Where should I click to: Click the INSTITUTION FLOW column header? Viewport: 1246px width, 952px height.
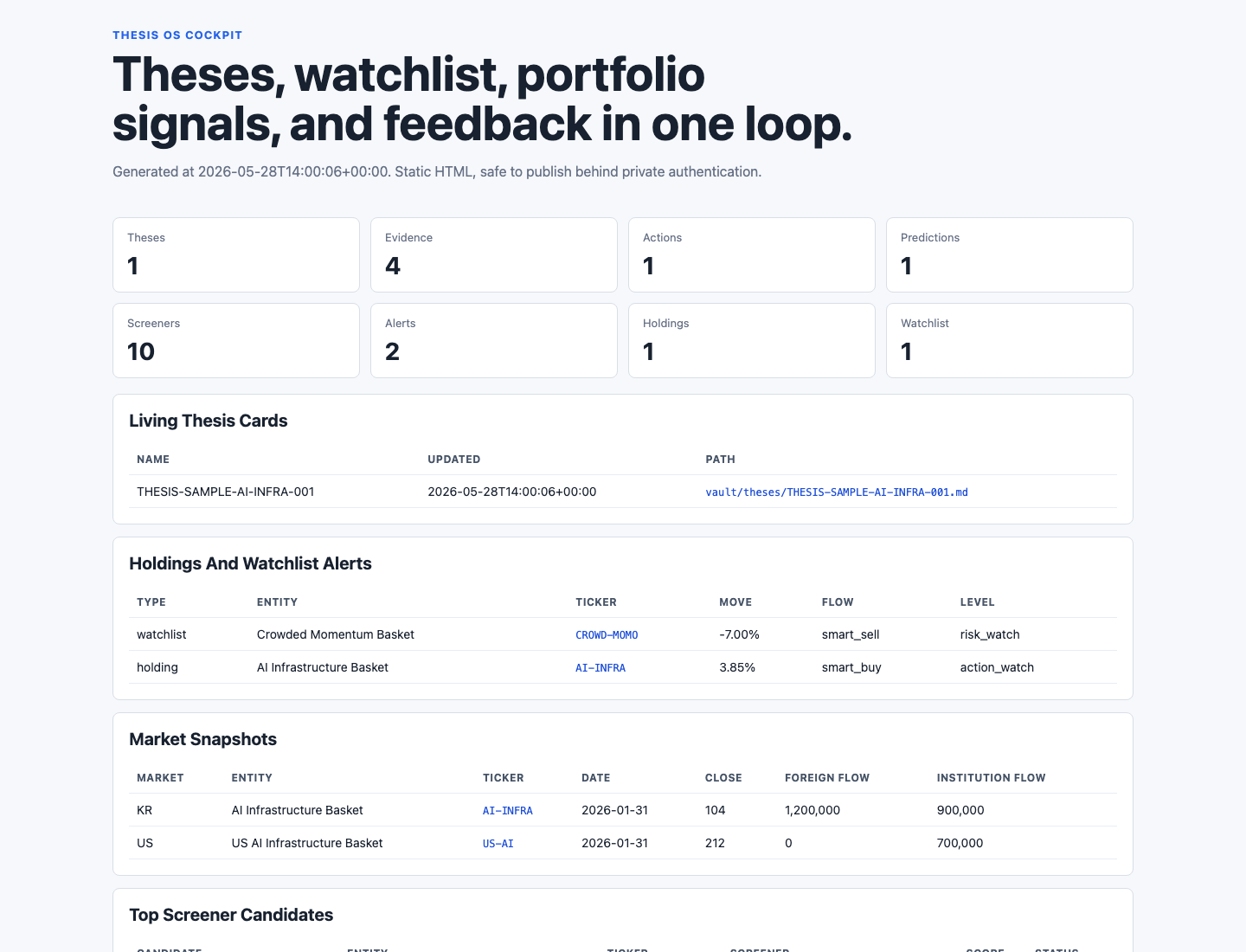click(x=992, y=778)
